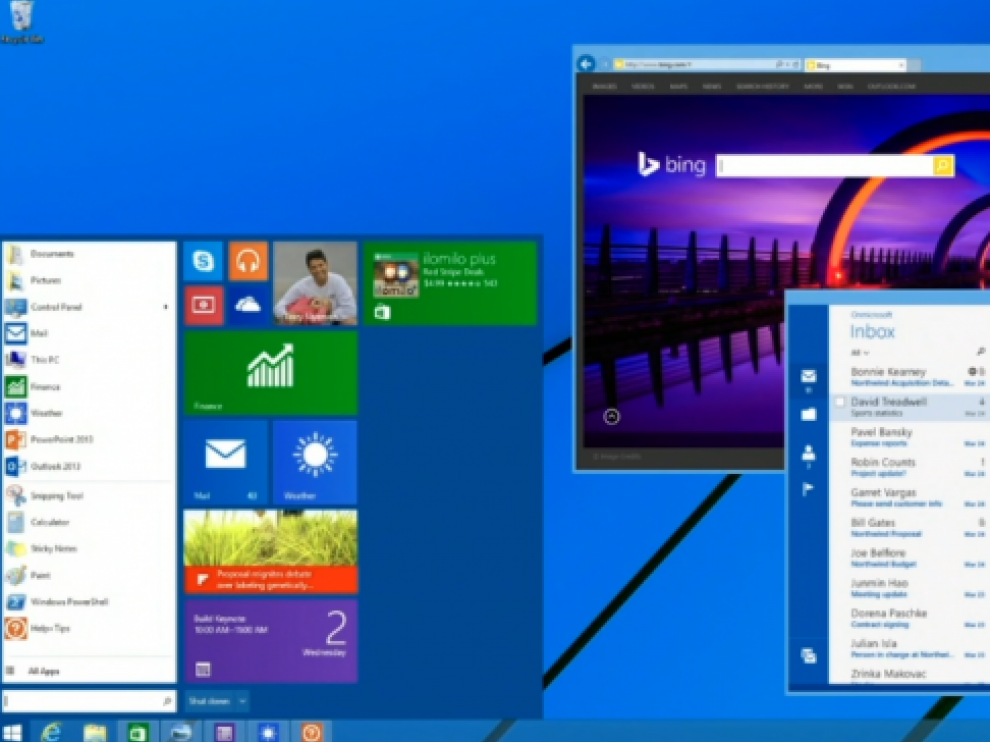Click the Windows Start button on taskbar

[x=12, y=731]
